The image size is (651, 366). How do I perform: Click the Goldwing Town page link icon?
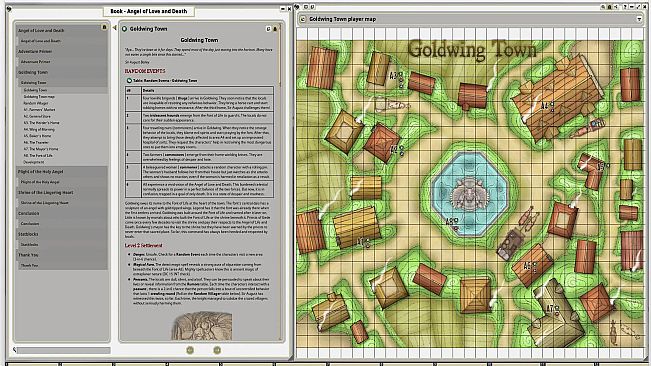124,29
